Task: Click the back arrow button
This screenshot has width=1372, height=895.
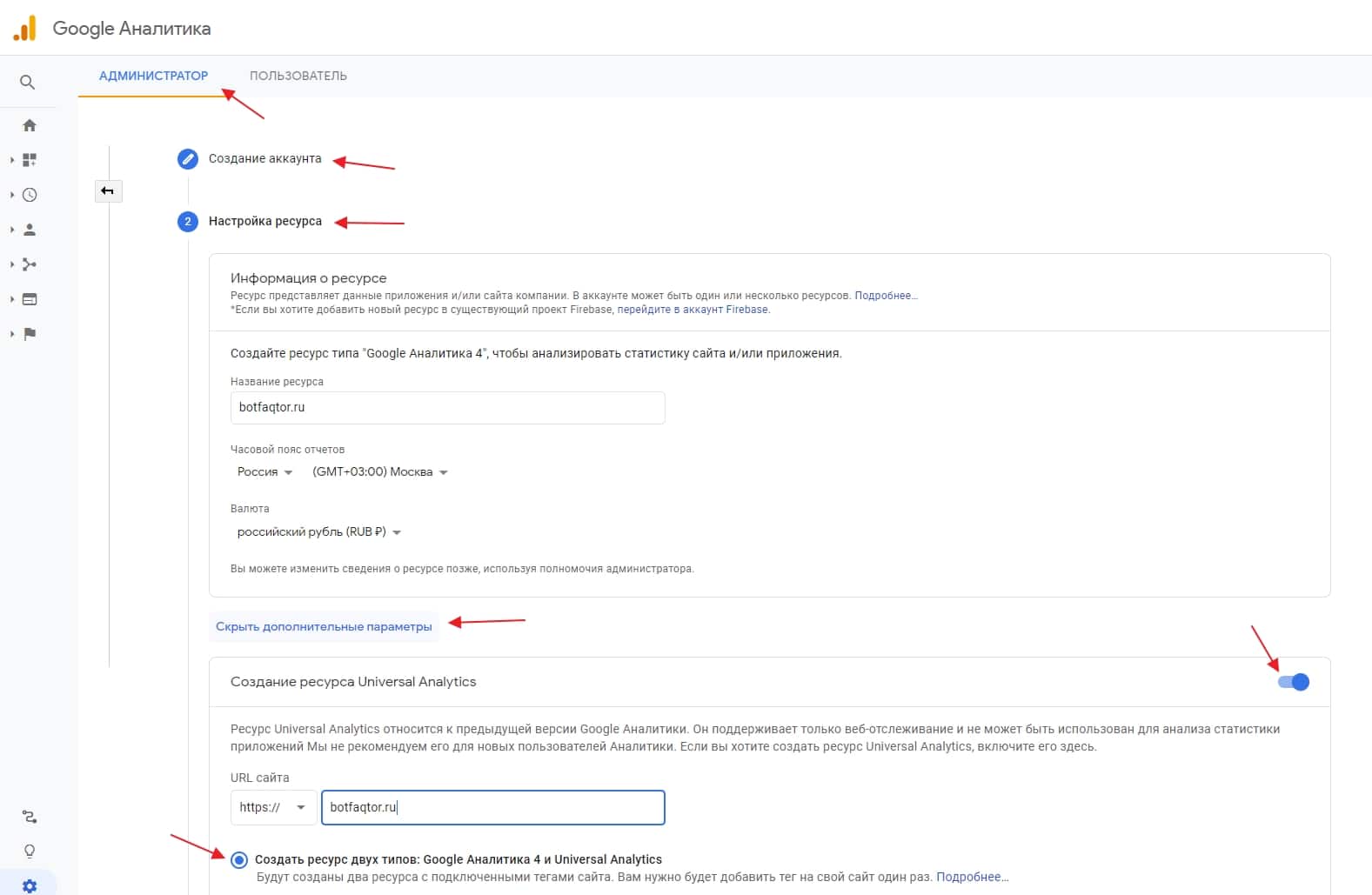Action: (108, 190)
